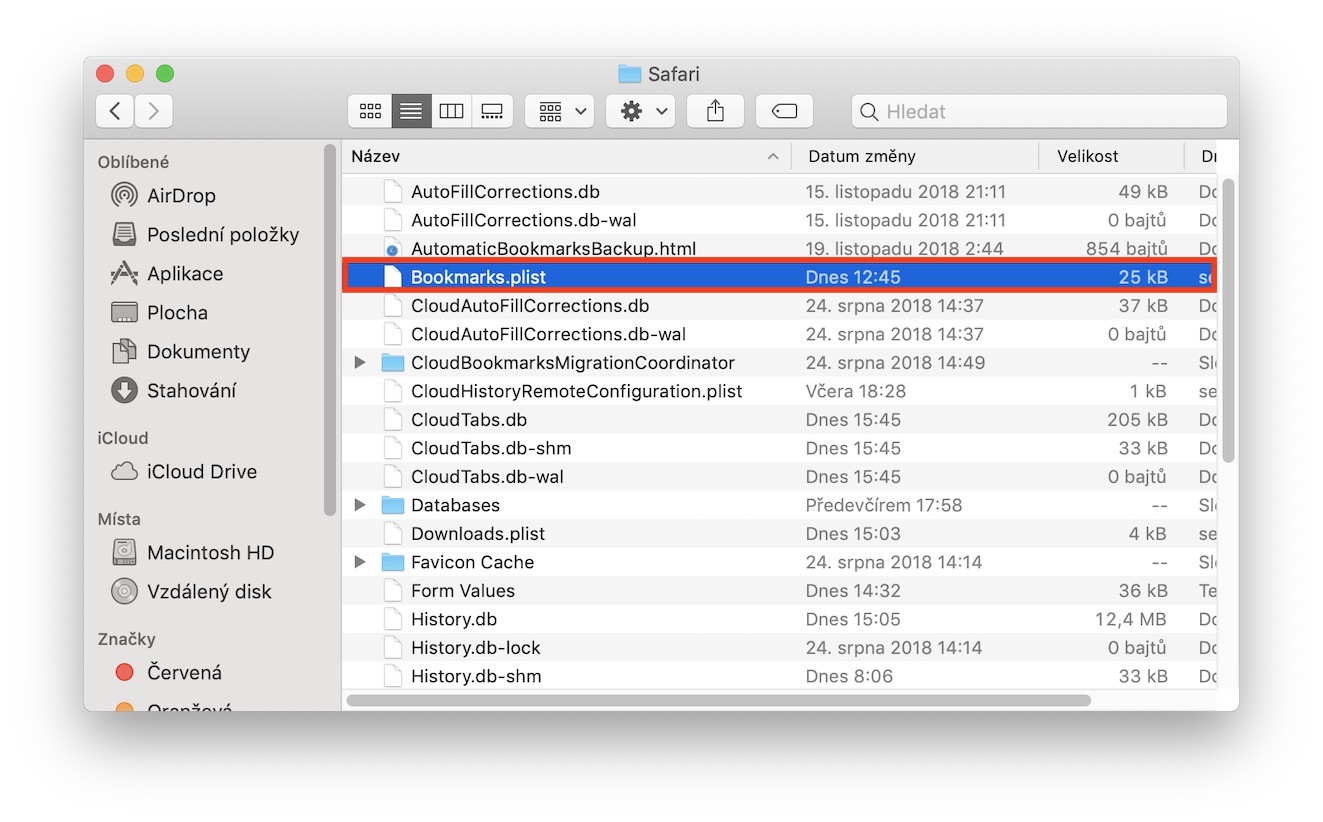Viewport: 1323px width, 822px height.
Task: Click the file list vertical scrollbar
Action: tap(1229, 320)
